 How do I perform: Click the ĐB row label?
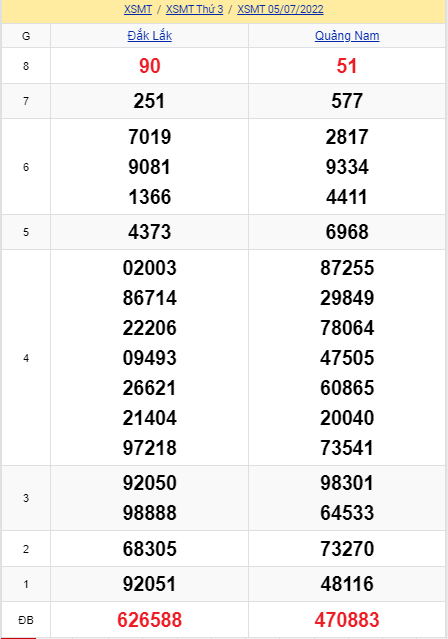[x=26, y=620]
